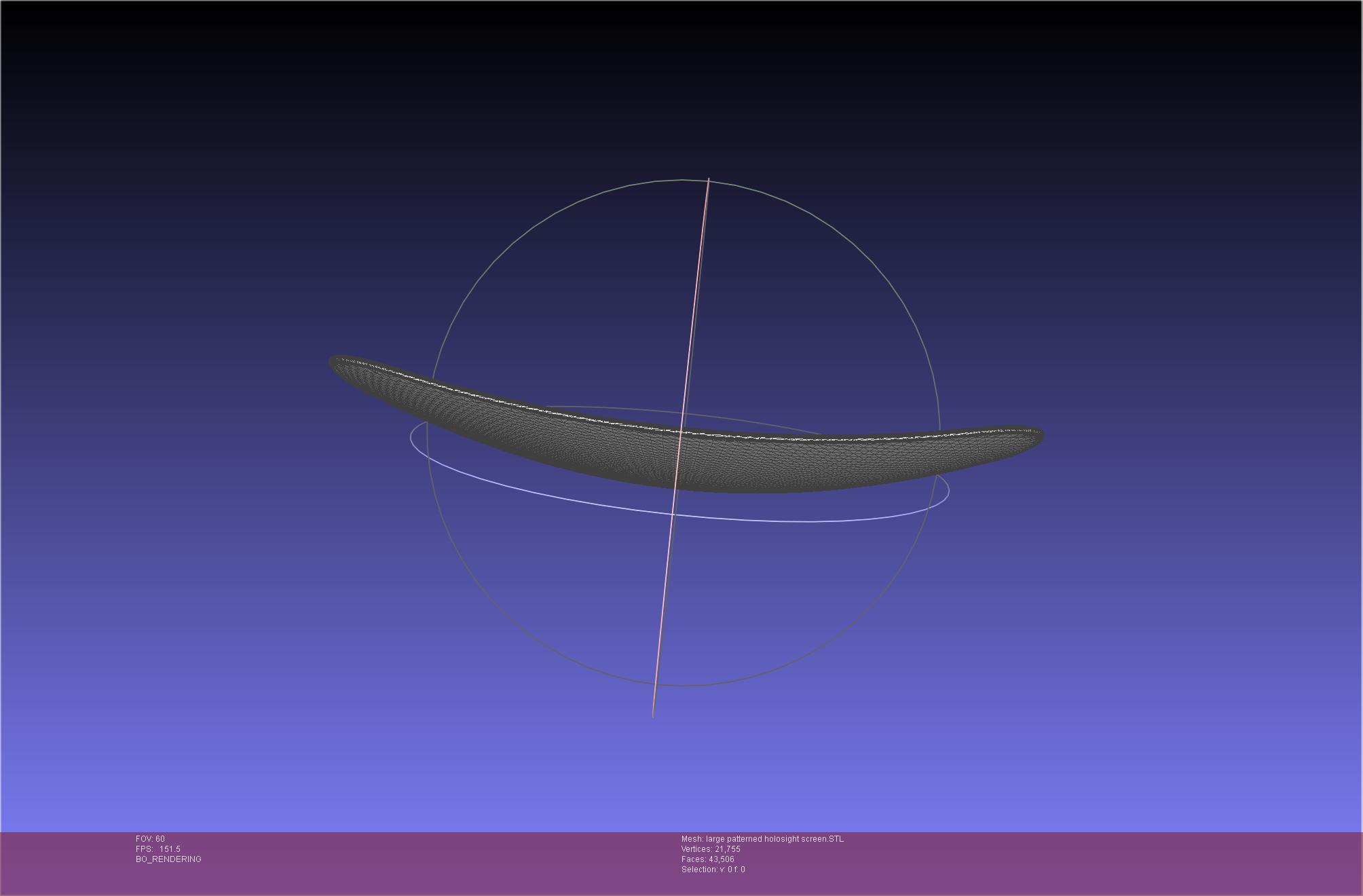Click the Faces count text

point(707,859)
